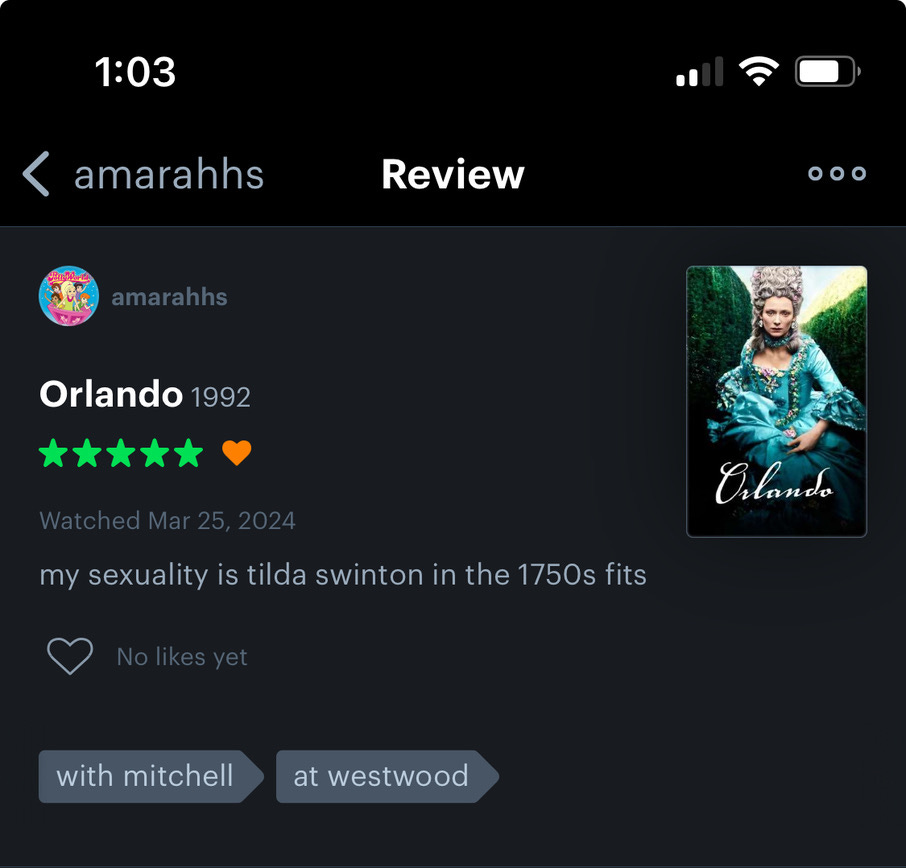906x868 pixels.
Task: Select the third green rating star
Action: 121,452
